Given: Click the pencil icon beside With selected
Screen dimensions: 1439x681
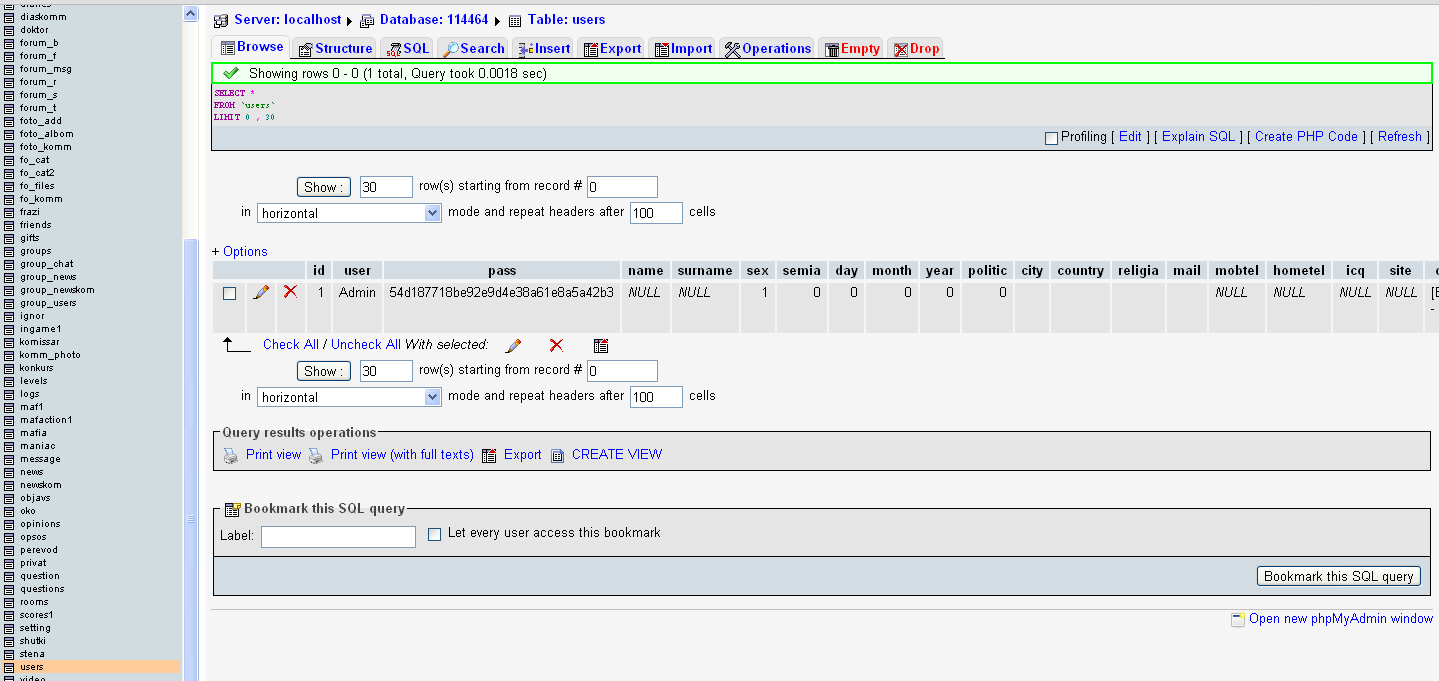Looking at the screenshot, I should [513, 346].
